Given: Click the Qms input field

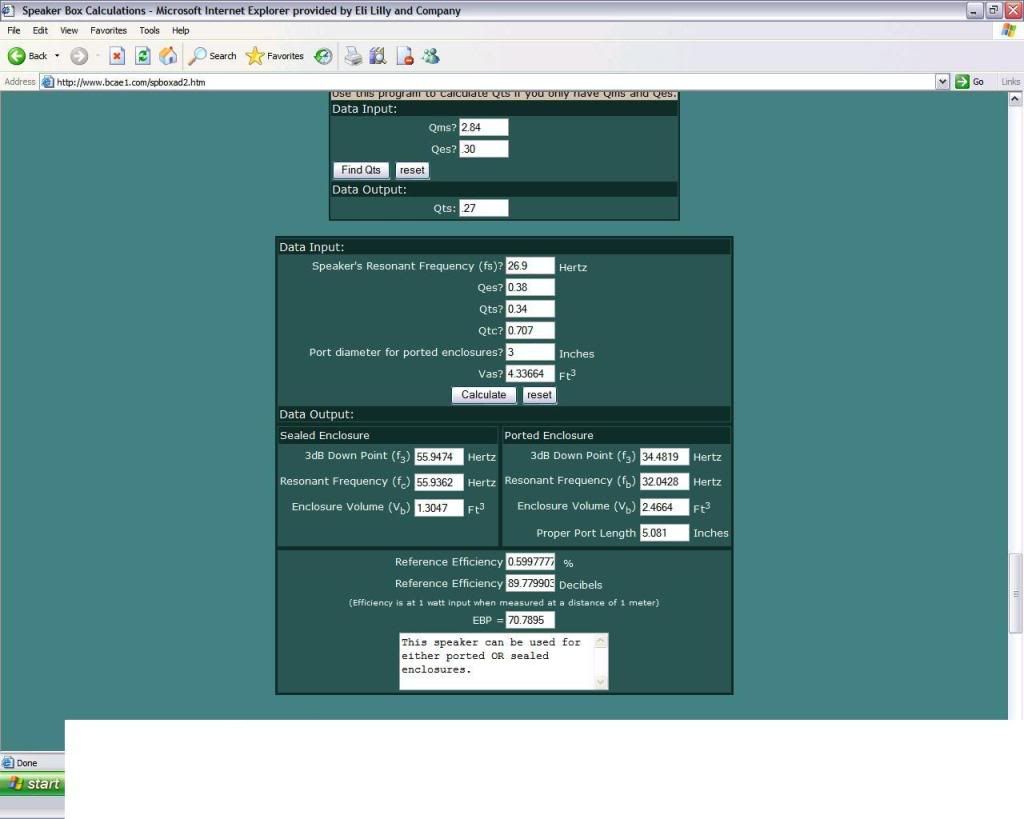Looking at the screenshot, I should click(484, 127).
